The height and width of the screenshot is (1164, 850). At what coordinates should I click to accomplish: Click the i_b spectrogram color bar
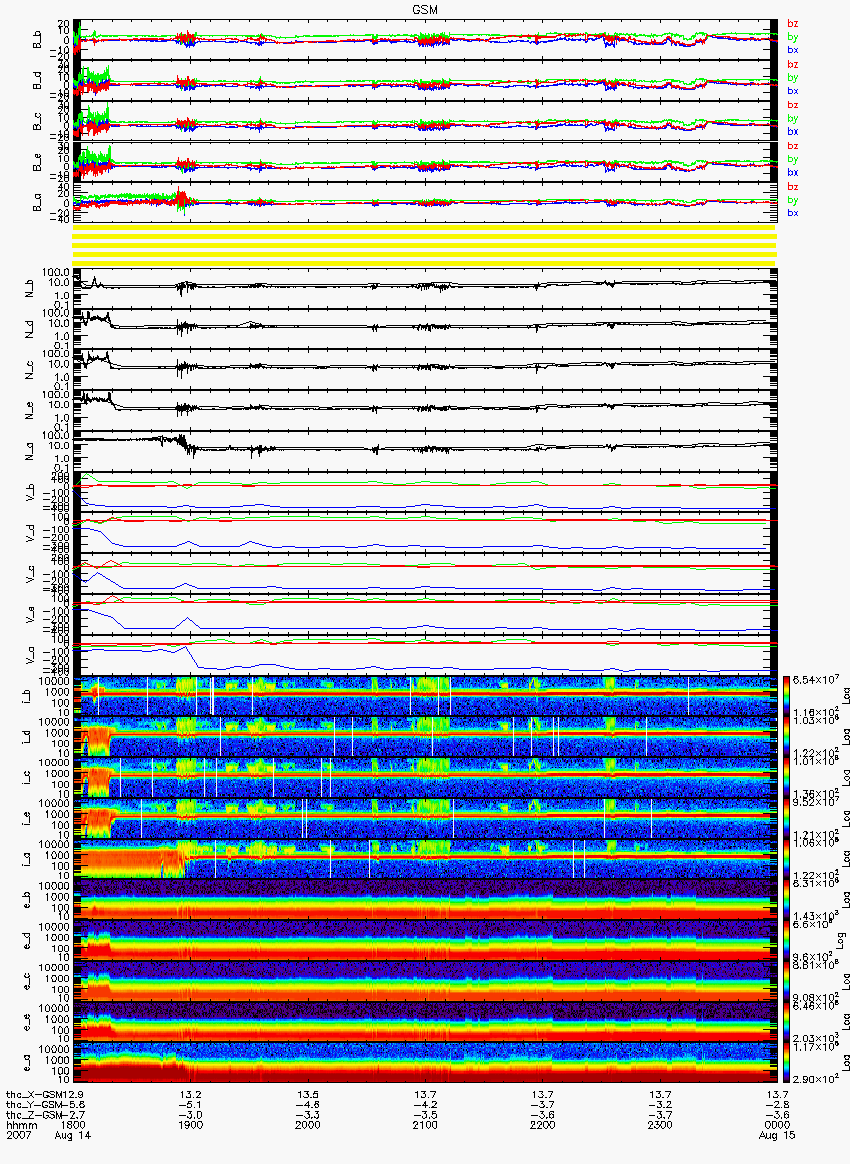[x=785, y=696]
